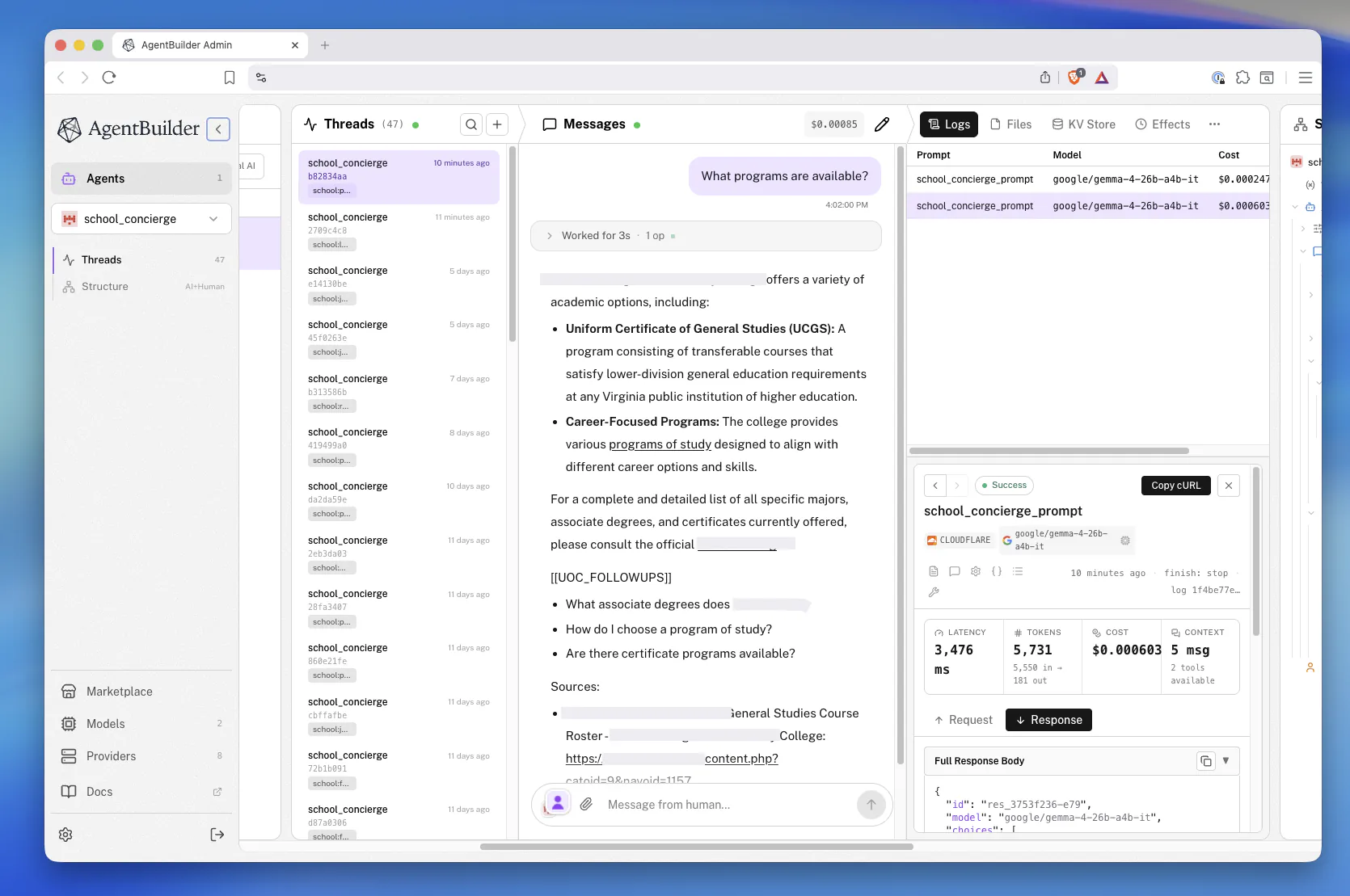Open Threads in the sidebar
The height and width of the screenshot is (896, 1350).
[x=141, y=259]
